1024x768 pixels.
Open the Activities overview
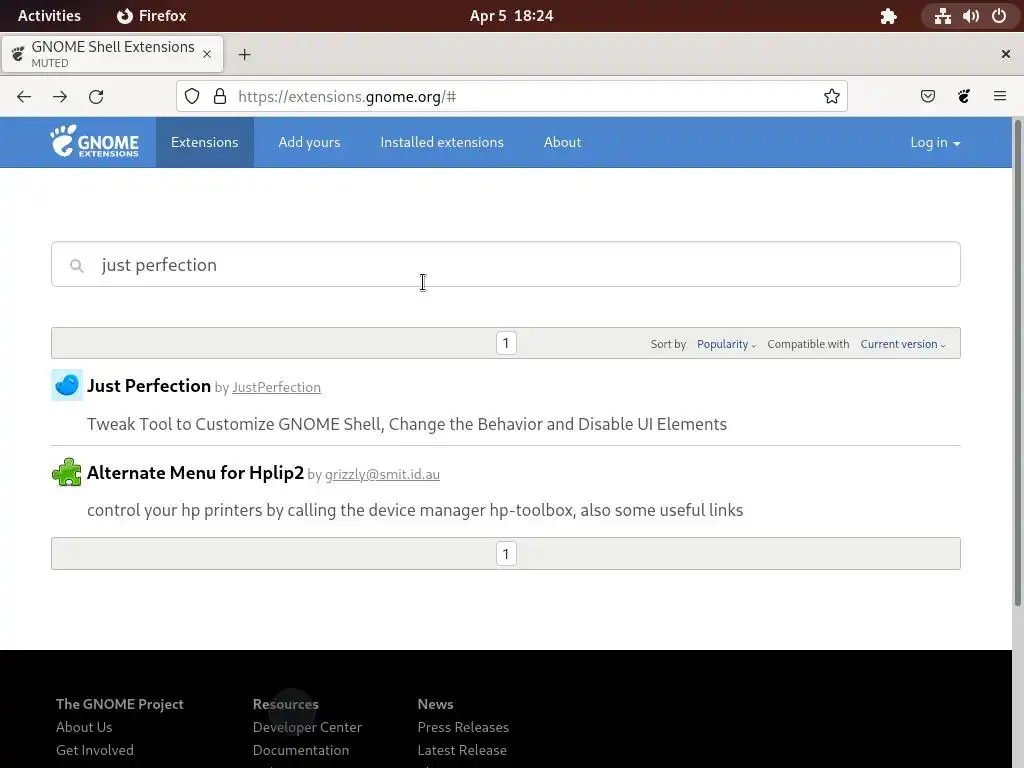(x=49, y=16)
